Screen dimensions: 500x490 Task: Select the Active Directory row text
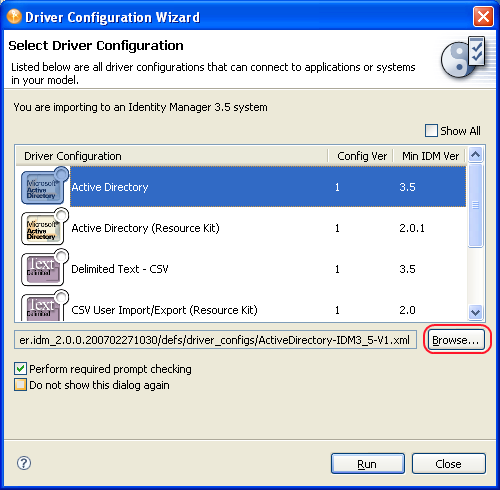(110, 187)
